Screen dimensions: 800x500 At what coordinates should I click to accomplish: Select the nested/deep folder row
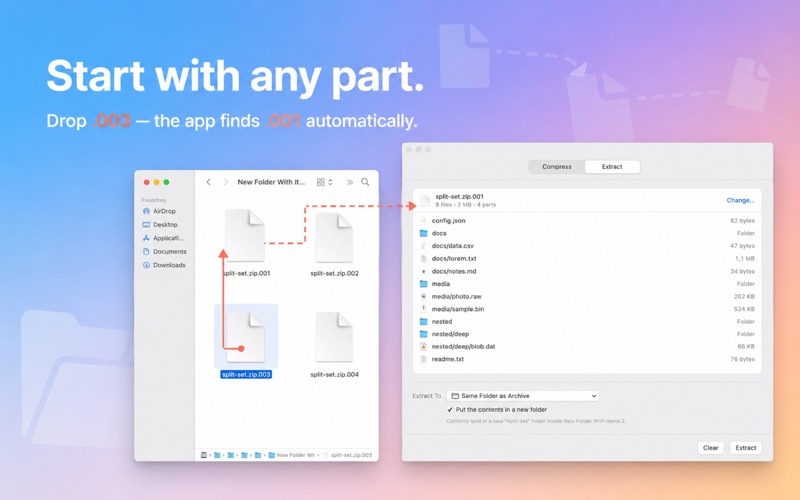point(587,334)
